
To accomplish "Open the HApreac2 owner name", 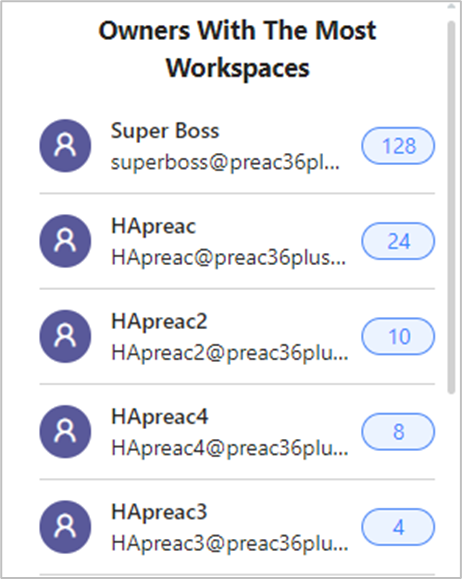I will pos(159,321).
